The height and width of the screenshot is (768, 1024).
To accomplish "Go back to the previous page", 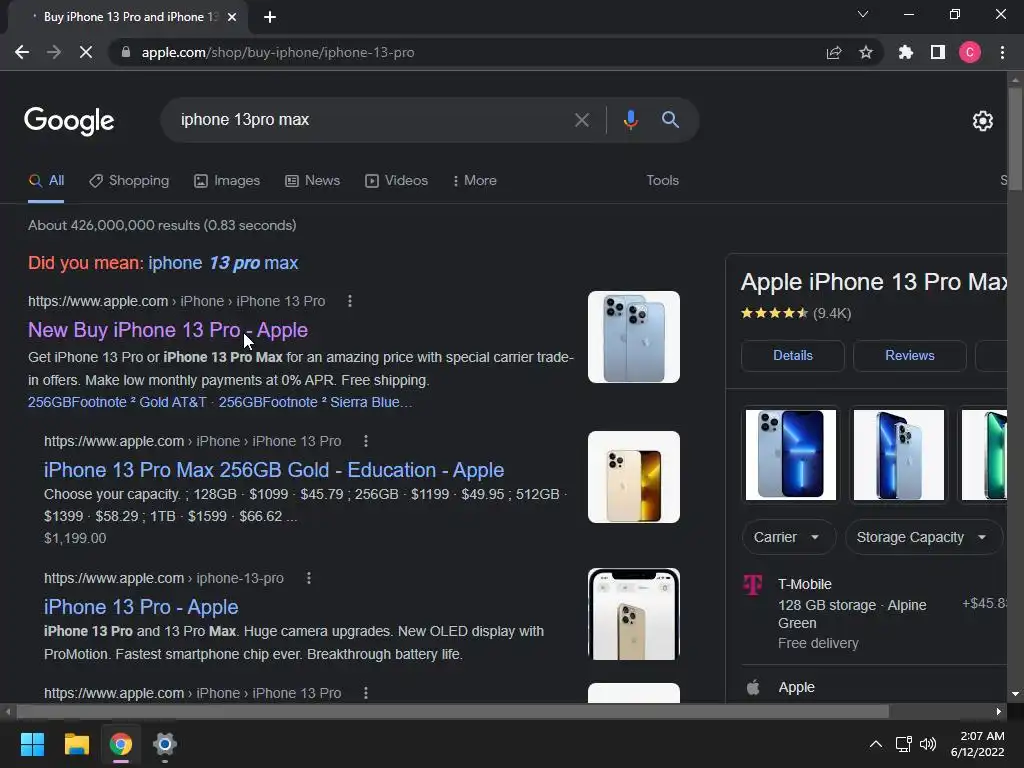I will pyautogui.click(x=22, y=52).
